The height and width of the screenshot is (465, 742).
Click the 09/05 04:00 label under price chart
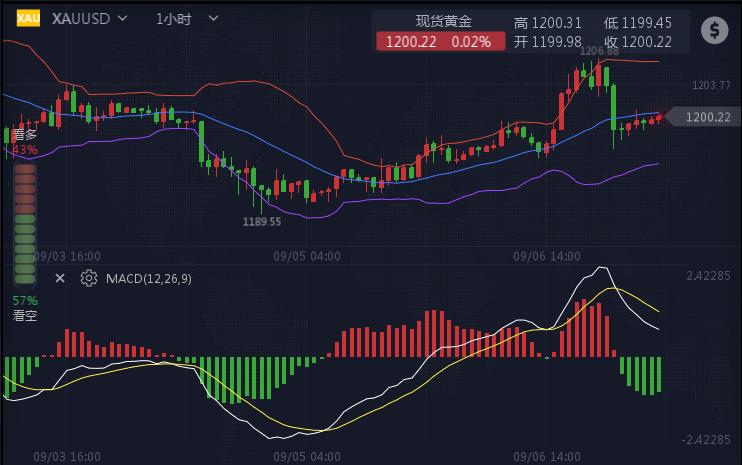307,256
